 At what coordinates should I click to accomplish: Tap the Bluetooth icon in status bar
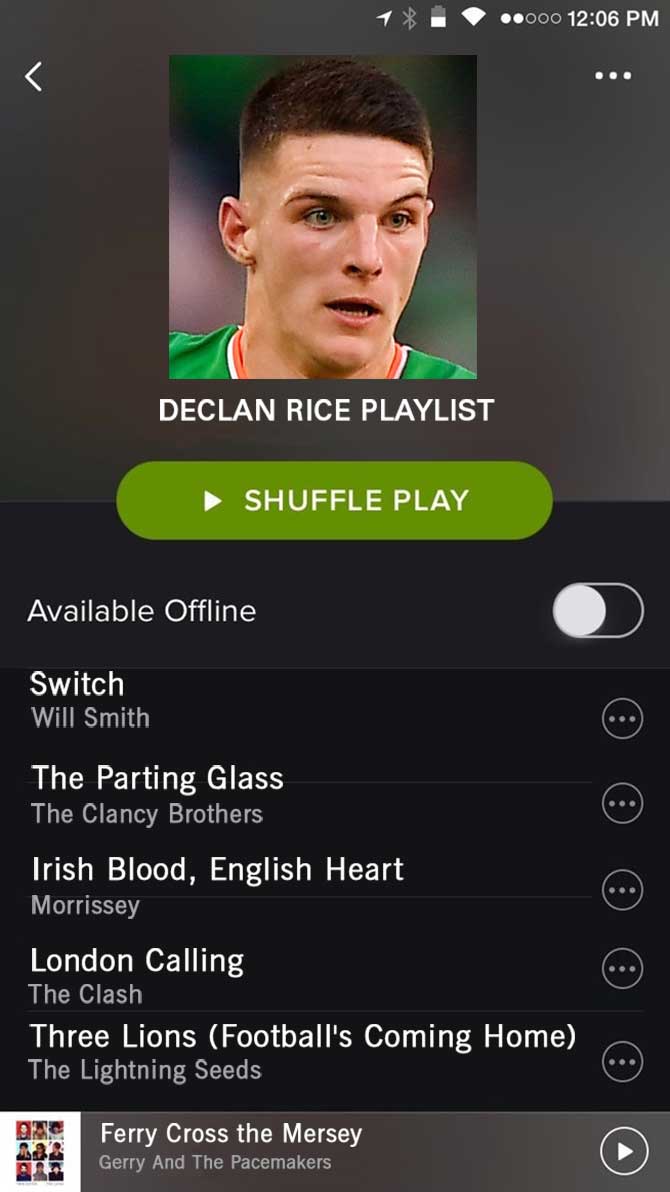click(410, 17)
